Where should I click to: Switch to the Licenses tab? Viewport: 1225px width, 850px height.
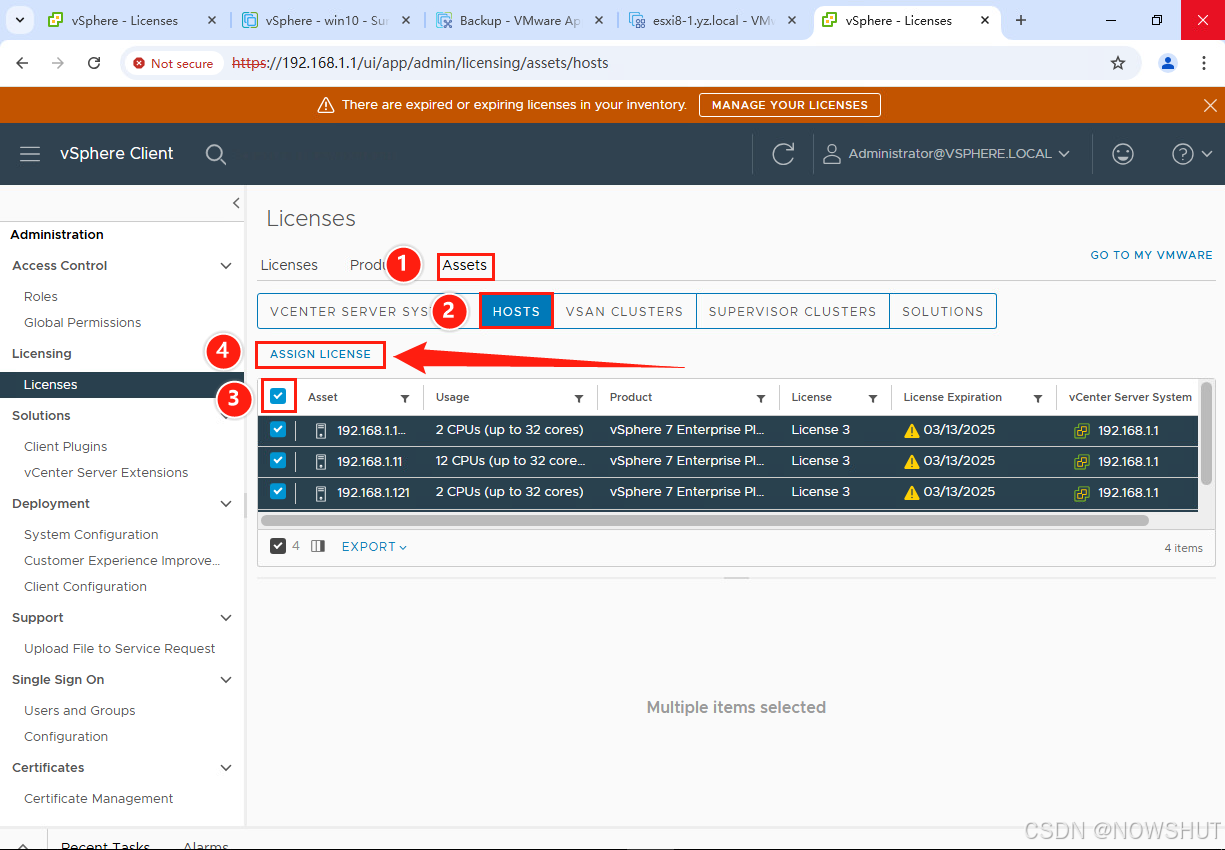coord(289,265)
